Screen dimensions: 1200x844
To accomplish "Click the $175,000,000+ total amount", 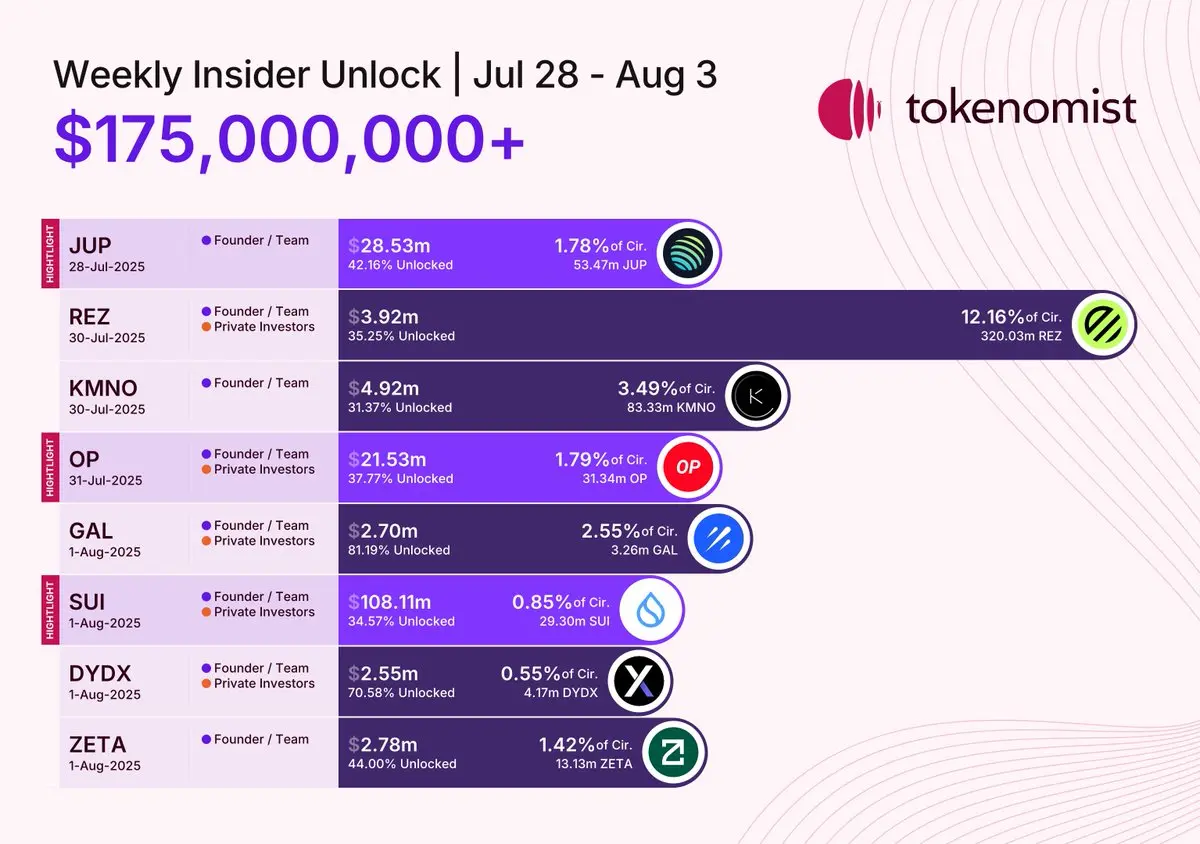I will 289,138.
